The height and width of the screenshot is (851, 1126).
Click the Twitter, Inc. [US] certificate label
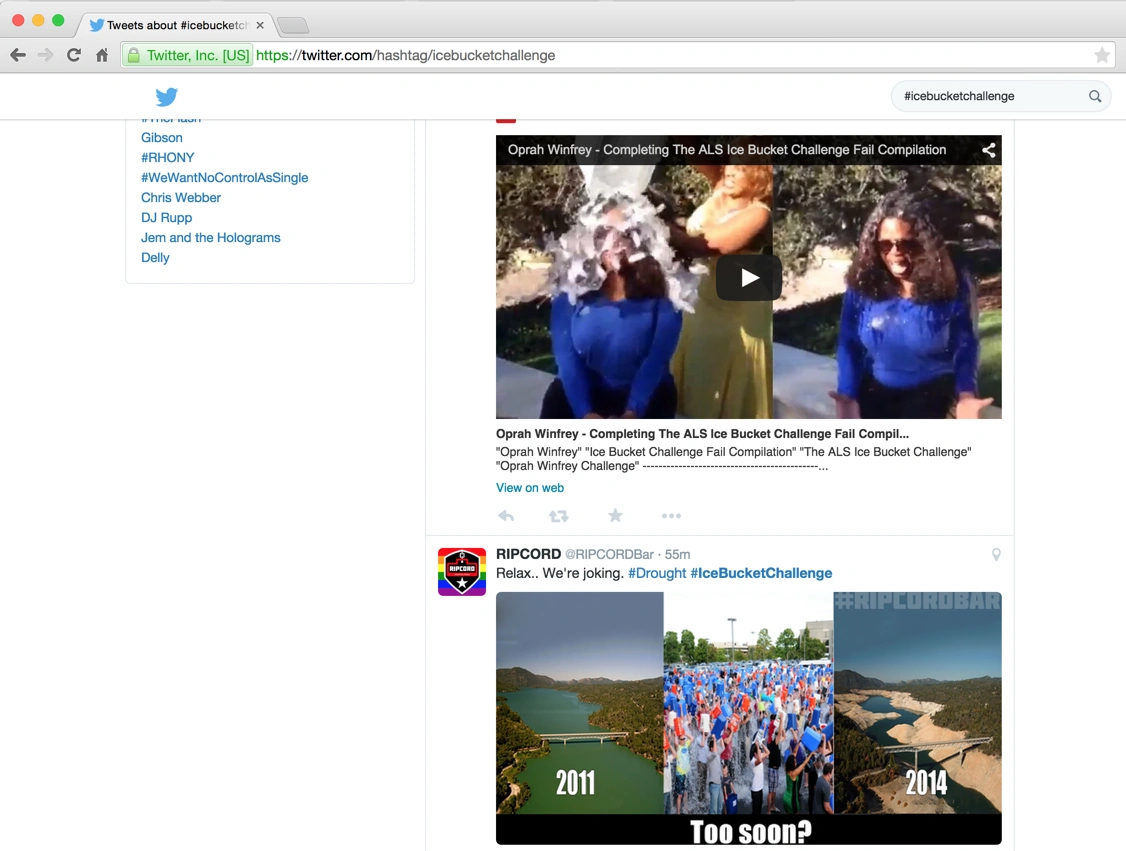(198, 55)
